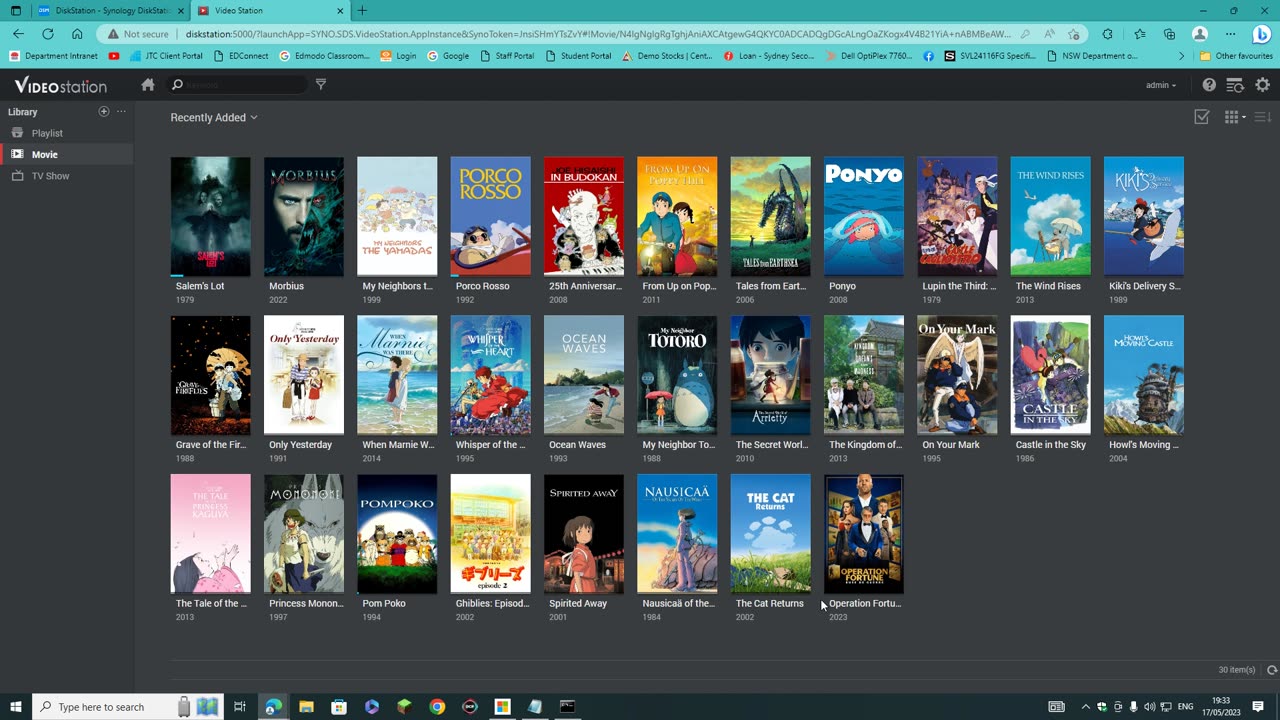Go to Video Station home icon
The image size is (1280, 720).
point(148,85)
